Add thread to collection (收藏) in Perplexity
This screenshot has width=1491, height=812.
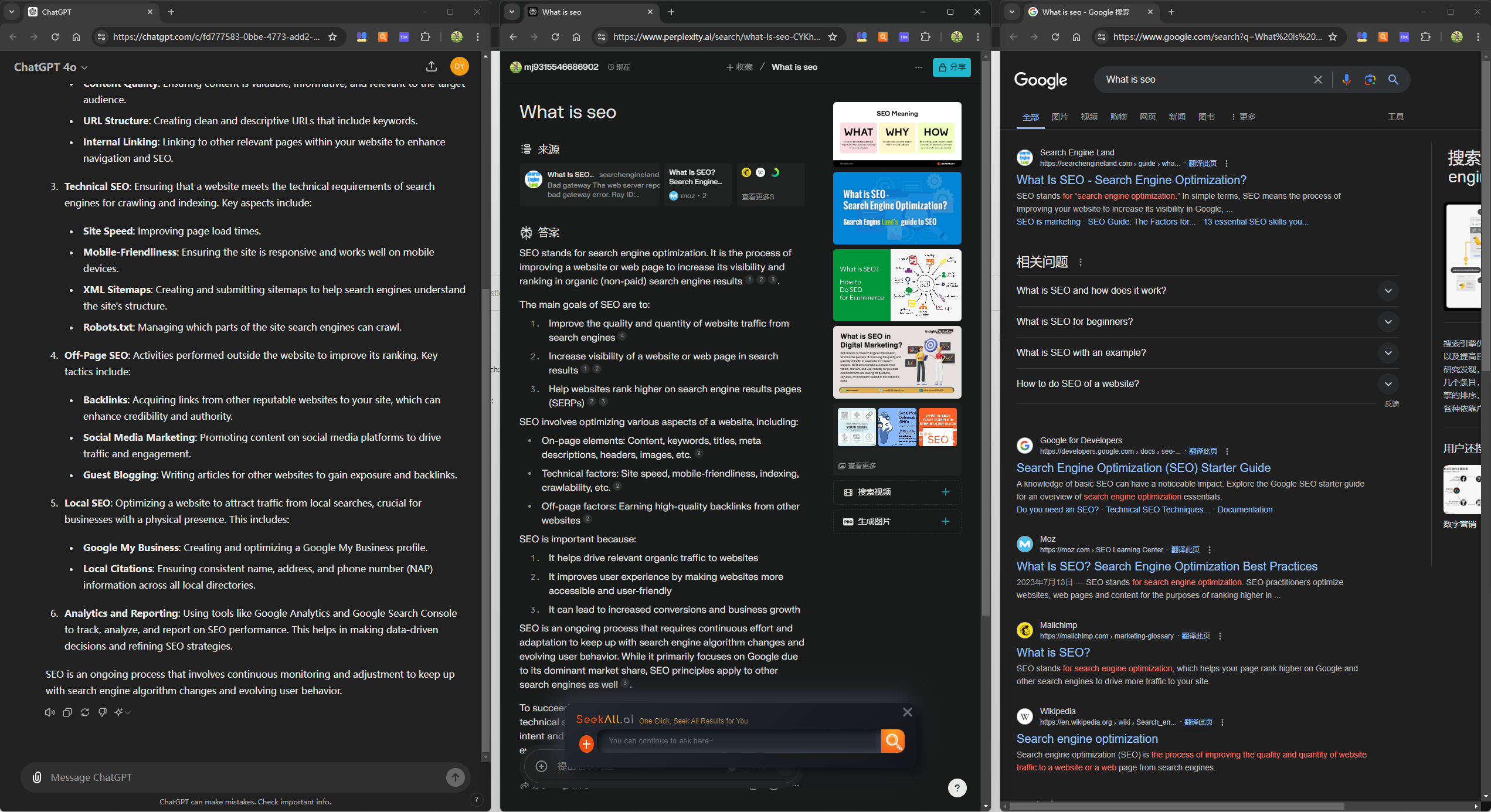tap(739, 67)
